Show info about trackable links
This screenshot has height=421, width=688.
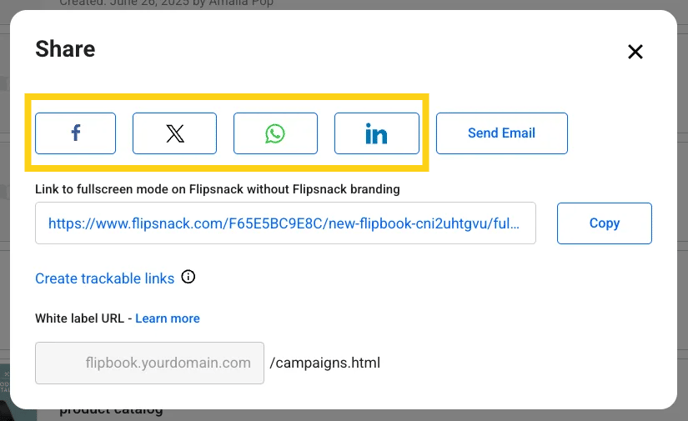(x=188, y=277)
